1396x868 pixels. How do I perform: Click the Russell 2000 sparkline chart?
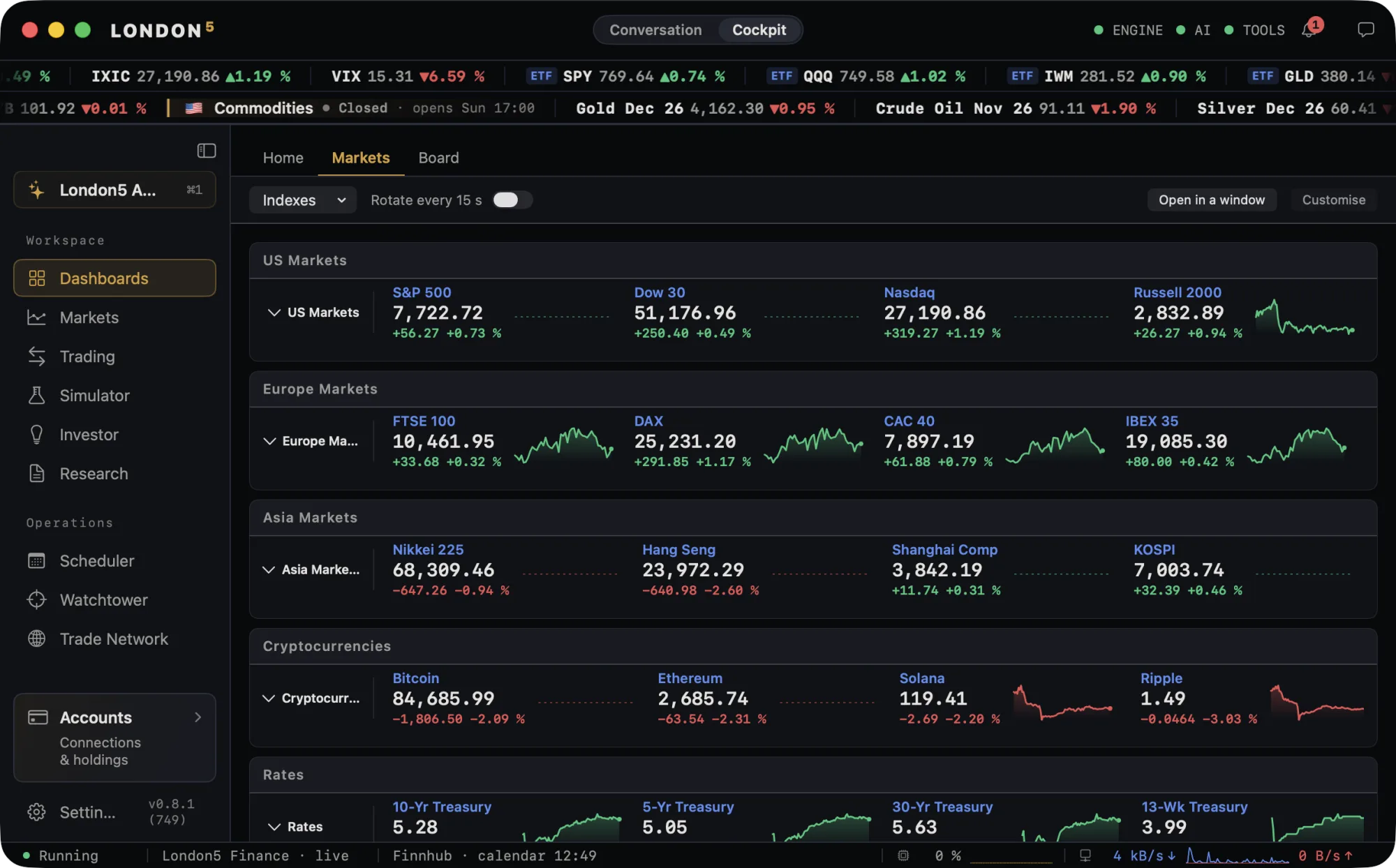(1305, 317)
